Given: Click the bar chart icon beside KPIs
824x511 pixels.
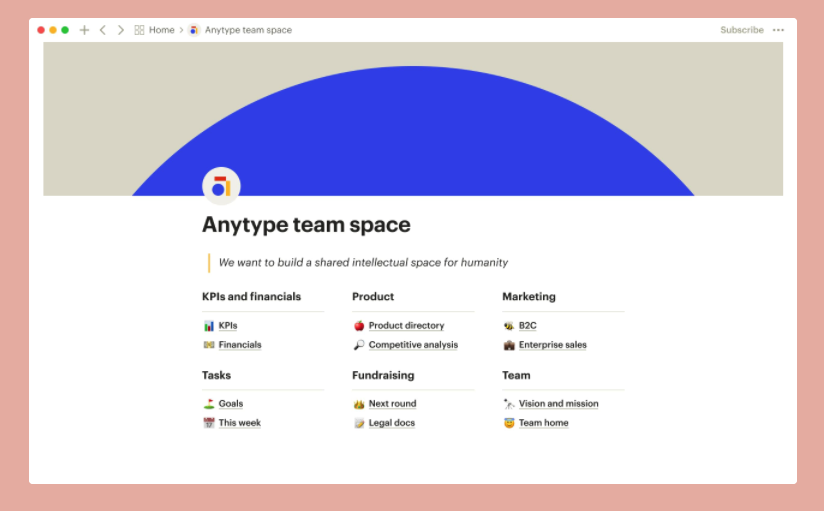Looking at the screenshot, I should point(209,326).
